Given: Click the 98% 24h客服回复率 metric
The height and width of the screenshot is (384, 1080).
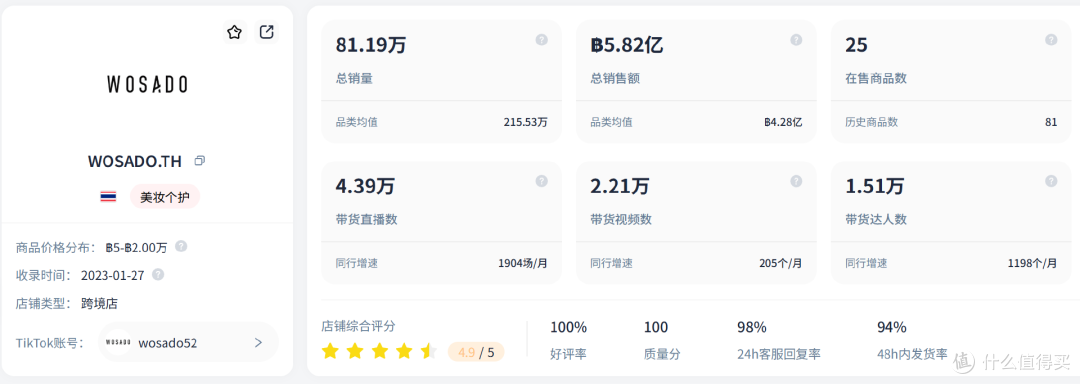Looking at the screenshot, I should tap(778, 341).
